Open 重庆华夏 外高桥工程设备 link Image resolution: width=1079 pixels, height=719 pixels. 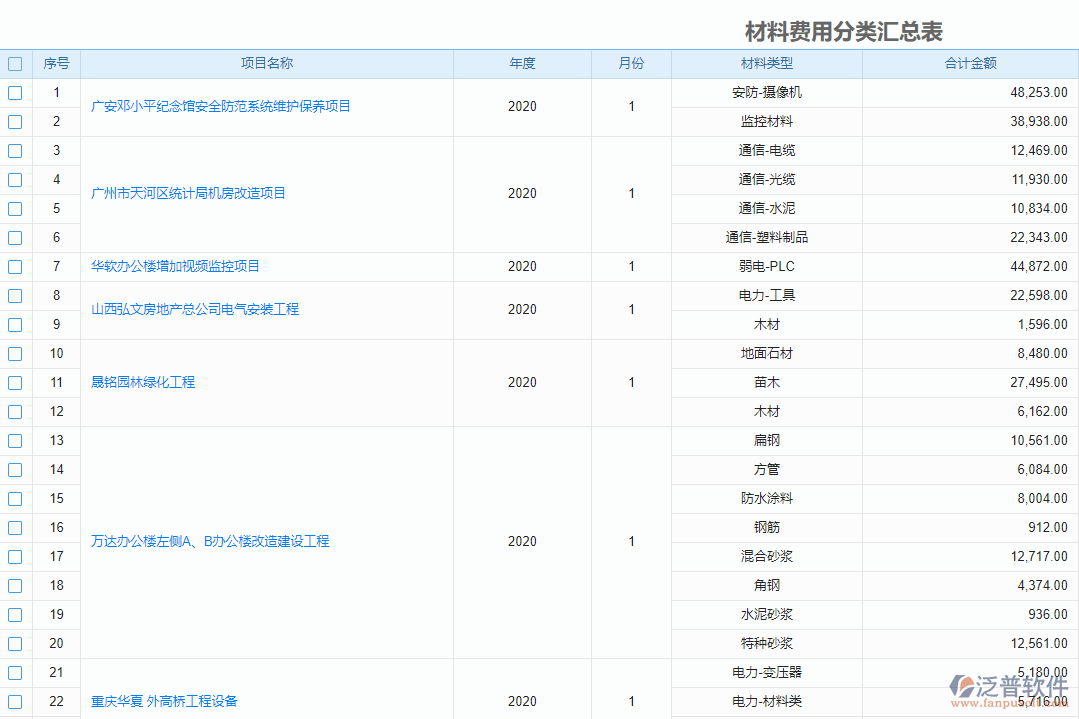point(165,701)
